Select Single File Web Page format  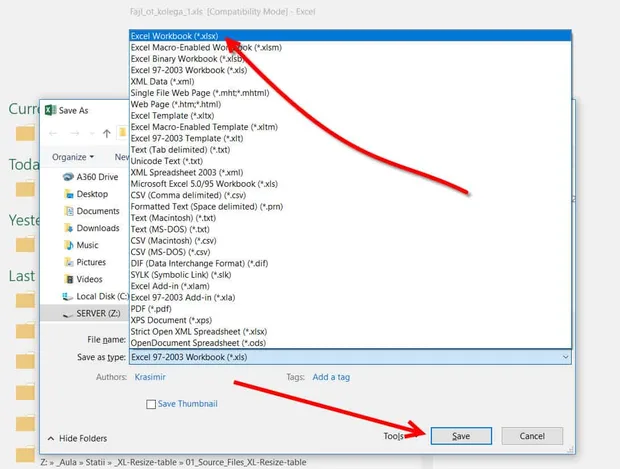[350, 93]
